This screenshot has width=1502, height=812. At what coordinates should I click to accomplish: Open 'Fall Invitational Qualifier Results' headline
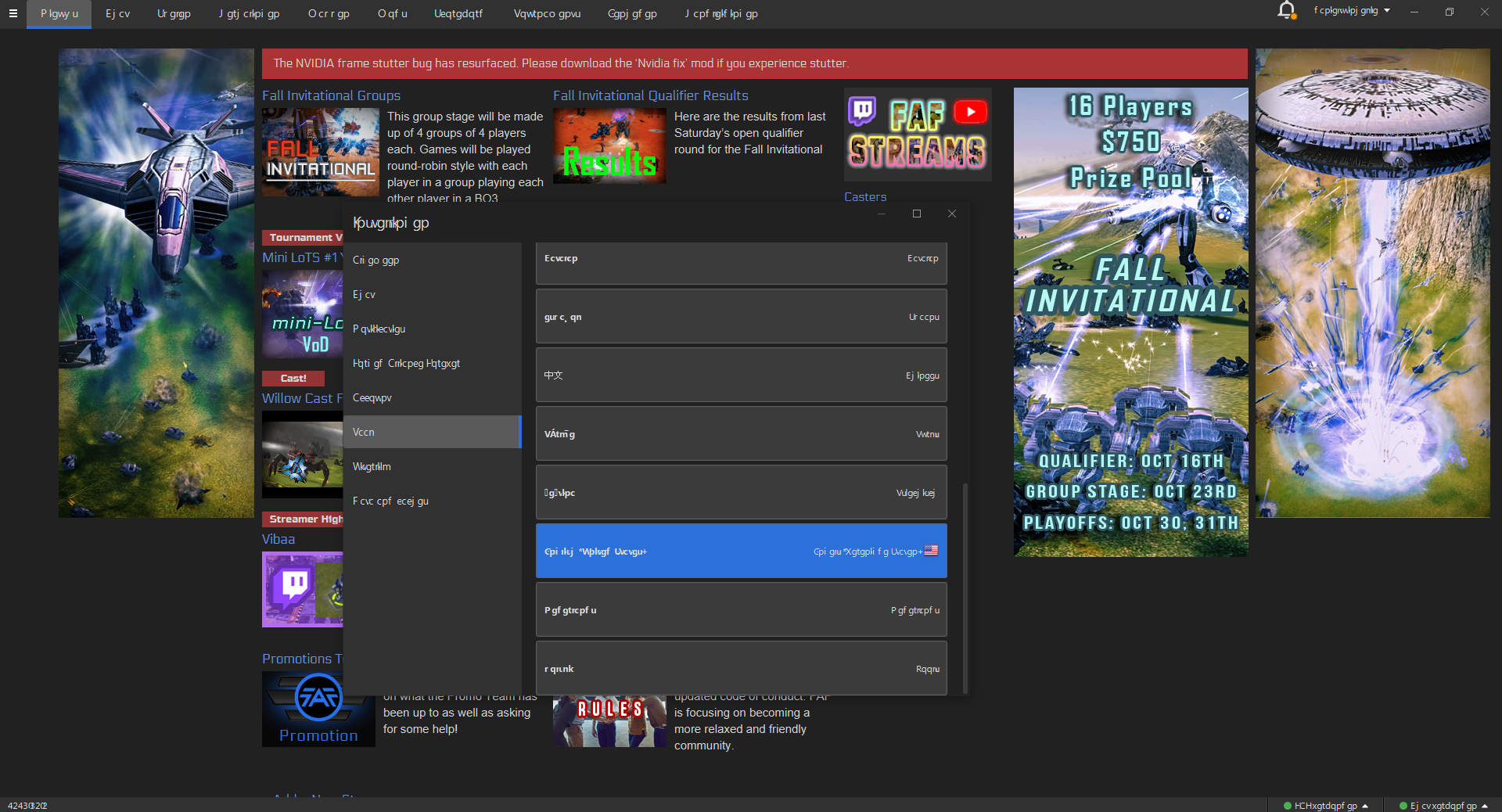click(650, 95)
